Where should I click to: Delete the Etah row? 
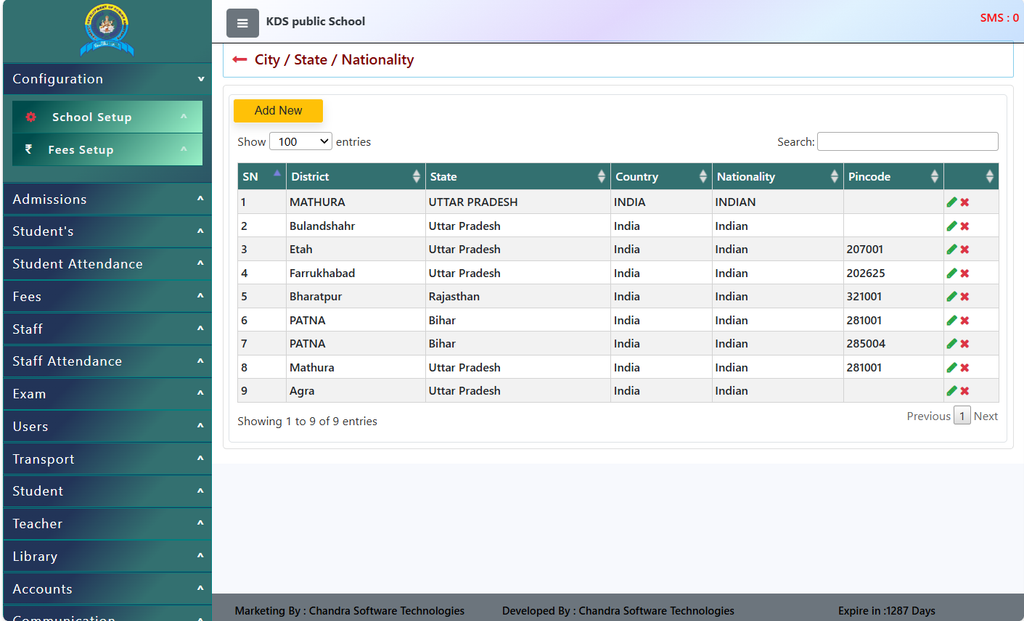(965, 249)
